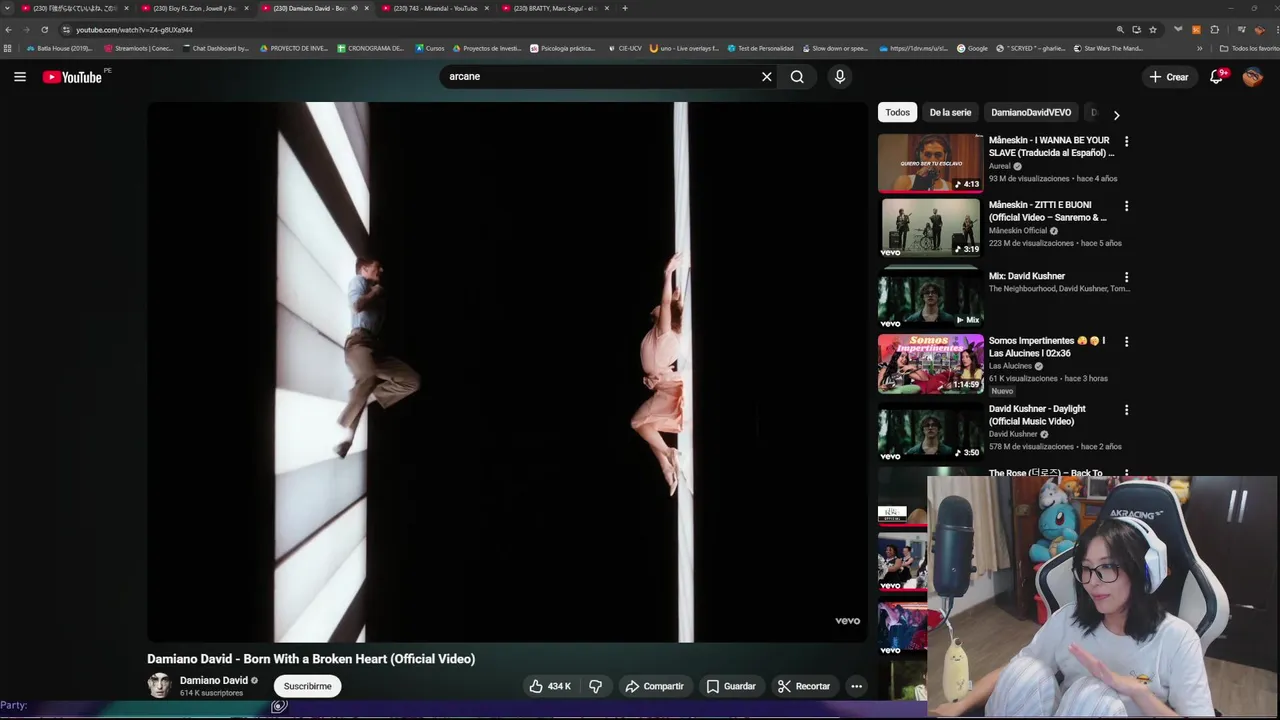Bookmark this page with star icon
Image resolution: width=1280 pixels, height=720 pixels.
point(1153,30)
